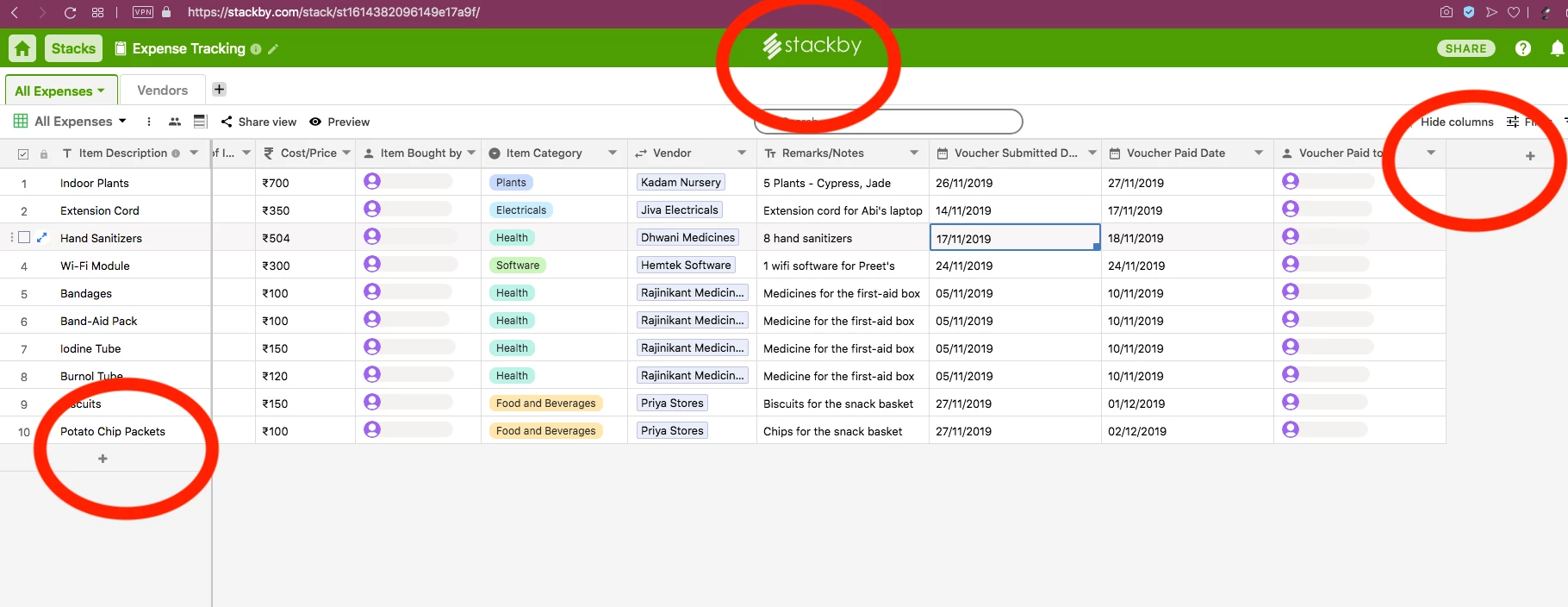Go to the Stackby home icon
1568x607 pixels.
point(22,48)
